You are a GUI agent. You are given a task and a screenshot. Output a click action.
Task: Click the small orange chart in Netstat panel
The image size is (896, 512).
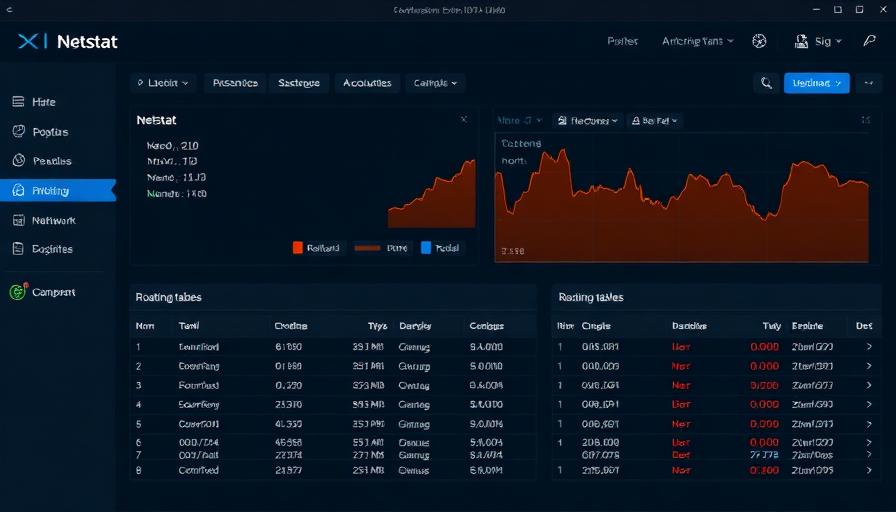pyautogui.click(x=431, y=194)
